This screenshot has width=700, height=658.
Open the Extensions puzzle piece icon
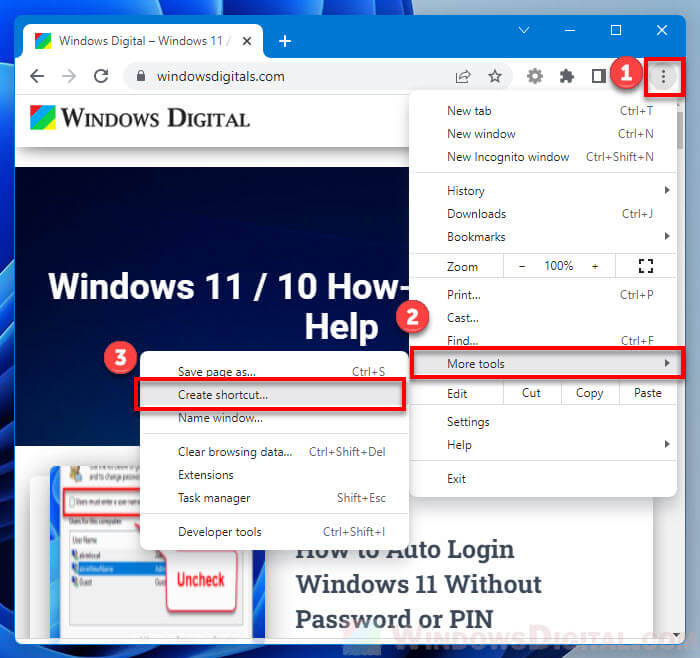click(x=567, y=76)
